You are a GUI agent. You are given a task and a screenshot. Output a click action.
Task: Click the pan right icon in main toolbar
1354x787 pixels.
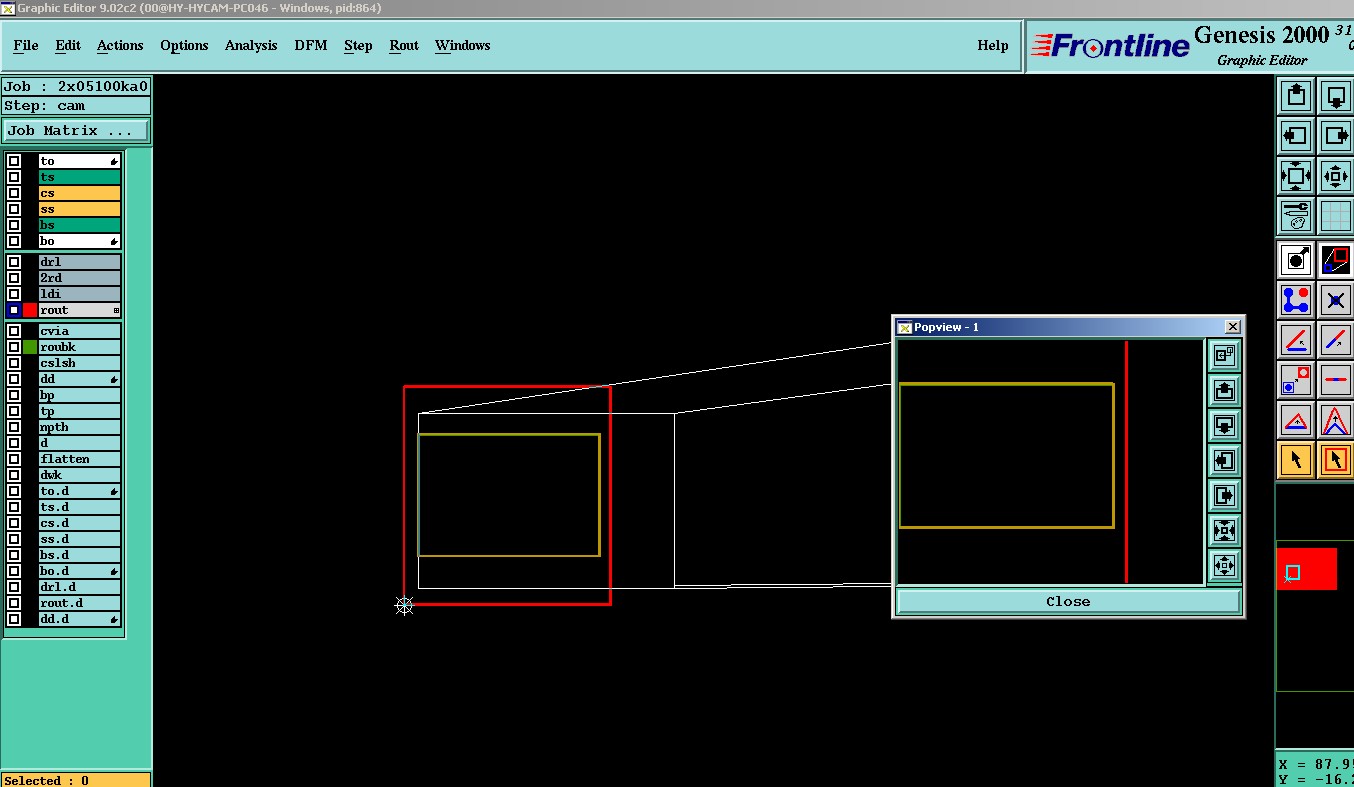[x=1336, y=135]
